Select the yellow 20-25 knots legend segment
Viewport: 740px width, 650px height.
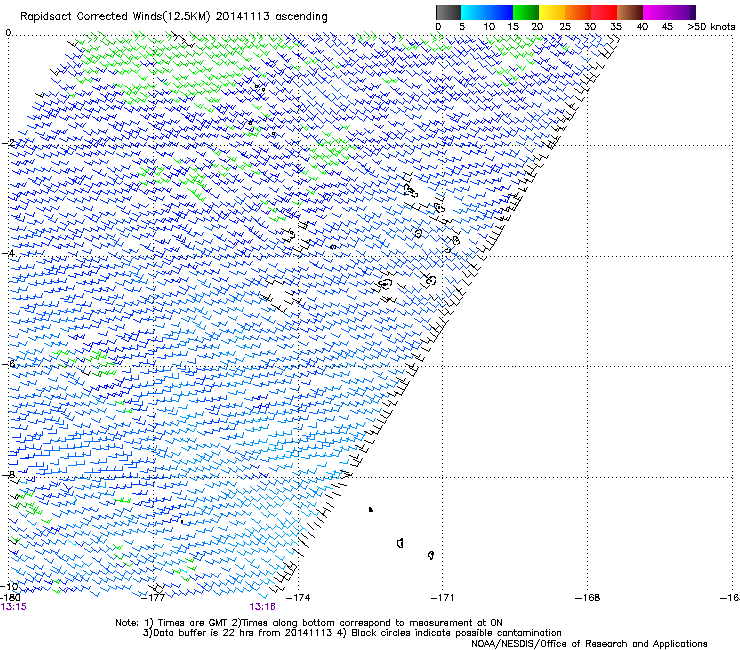pos(552,12)
